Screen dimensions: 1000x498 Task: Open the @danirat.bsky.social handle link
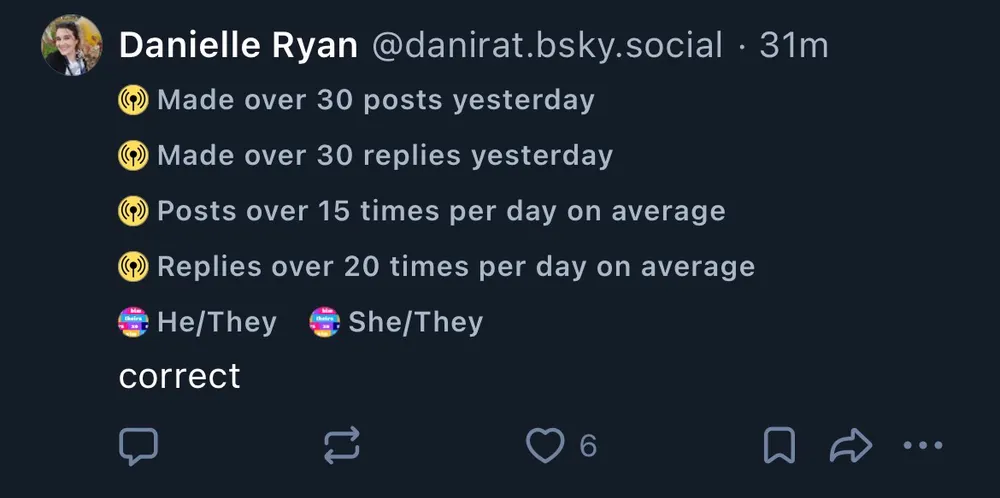pos(546,46)
